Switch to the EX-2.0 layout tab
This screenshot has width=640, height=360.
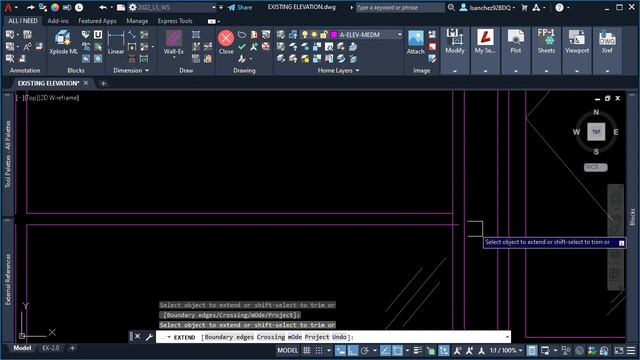[x=51, y=348]
